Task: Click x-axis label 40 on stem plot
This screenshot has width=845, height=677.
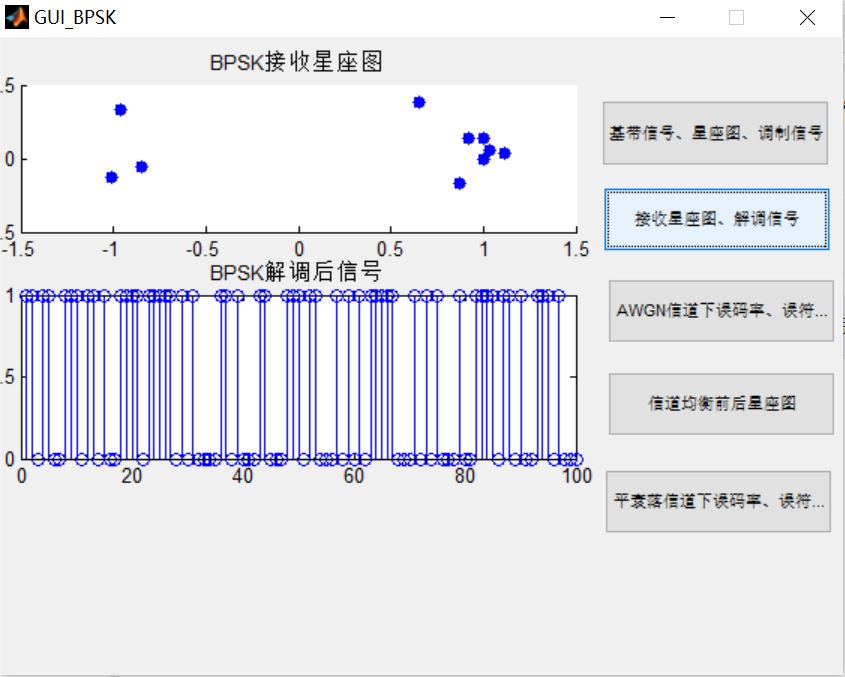Action: pyautogui.click(x=243, y=476)
